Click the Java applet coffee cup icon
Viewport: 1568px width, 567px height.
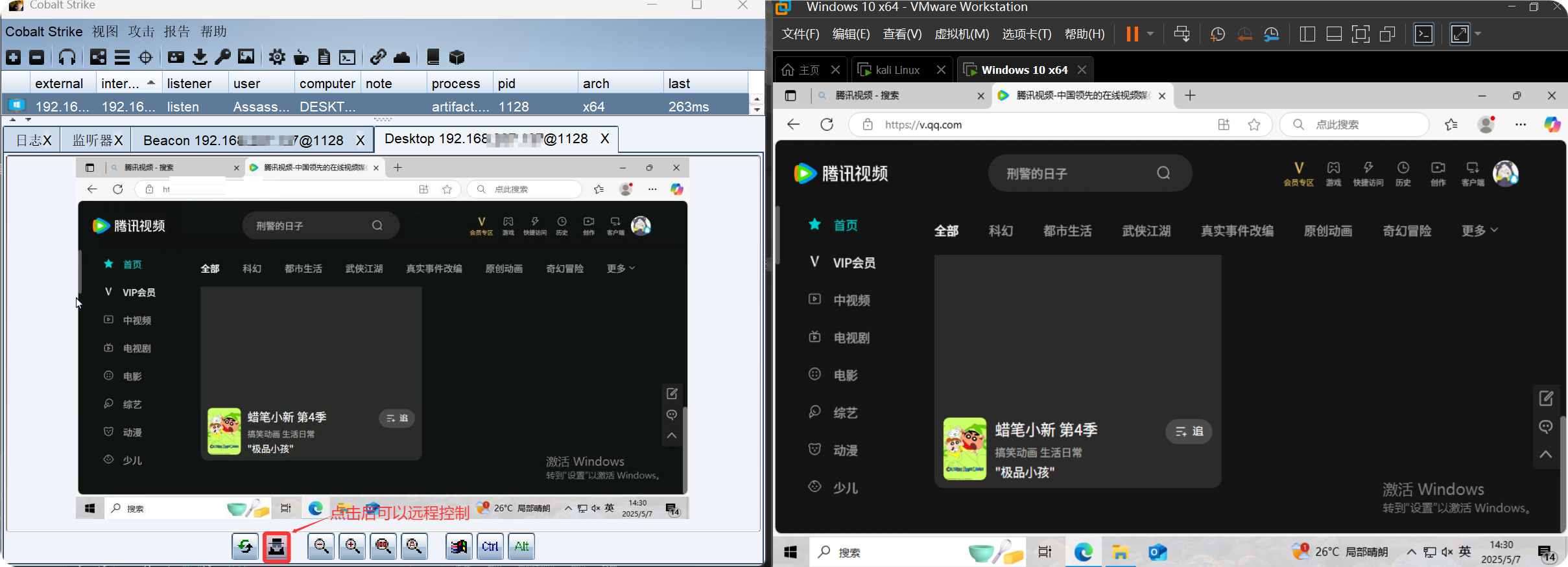(x=301, y=58)
